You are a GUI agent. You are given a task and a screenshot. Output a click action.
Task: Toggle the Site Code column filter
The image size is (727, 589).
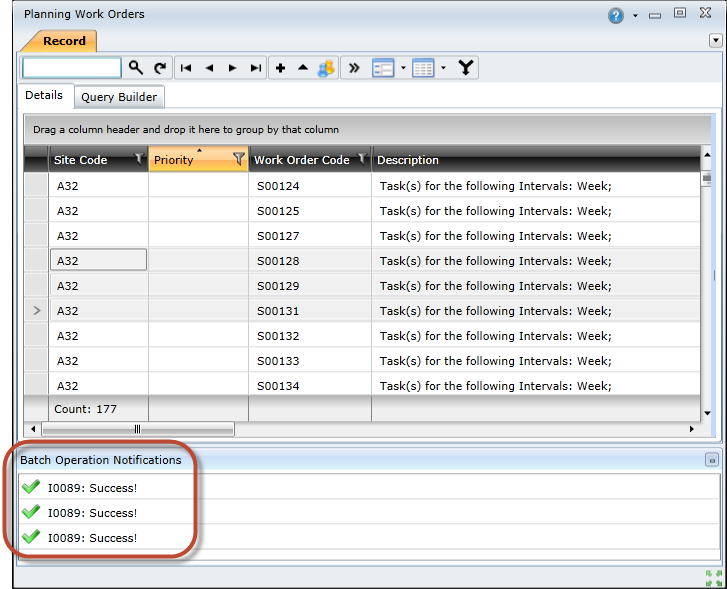(x=139, y=159)
